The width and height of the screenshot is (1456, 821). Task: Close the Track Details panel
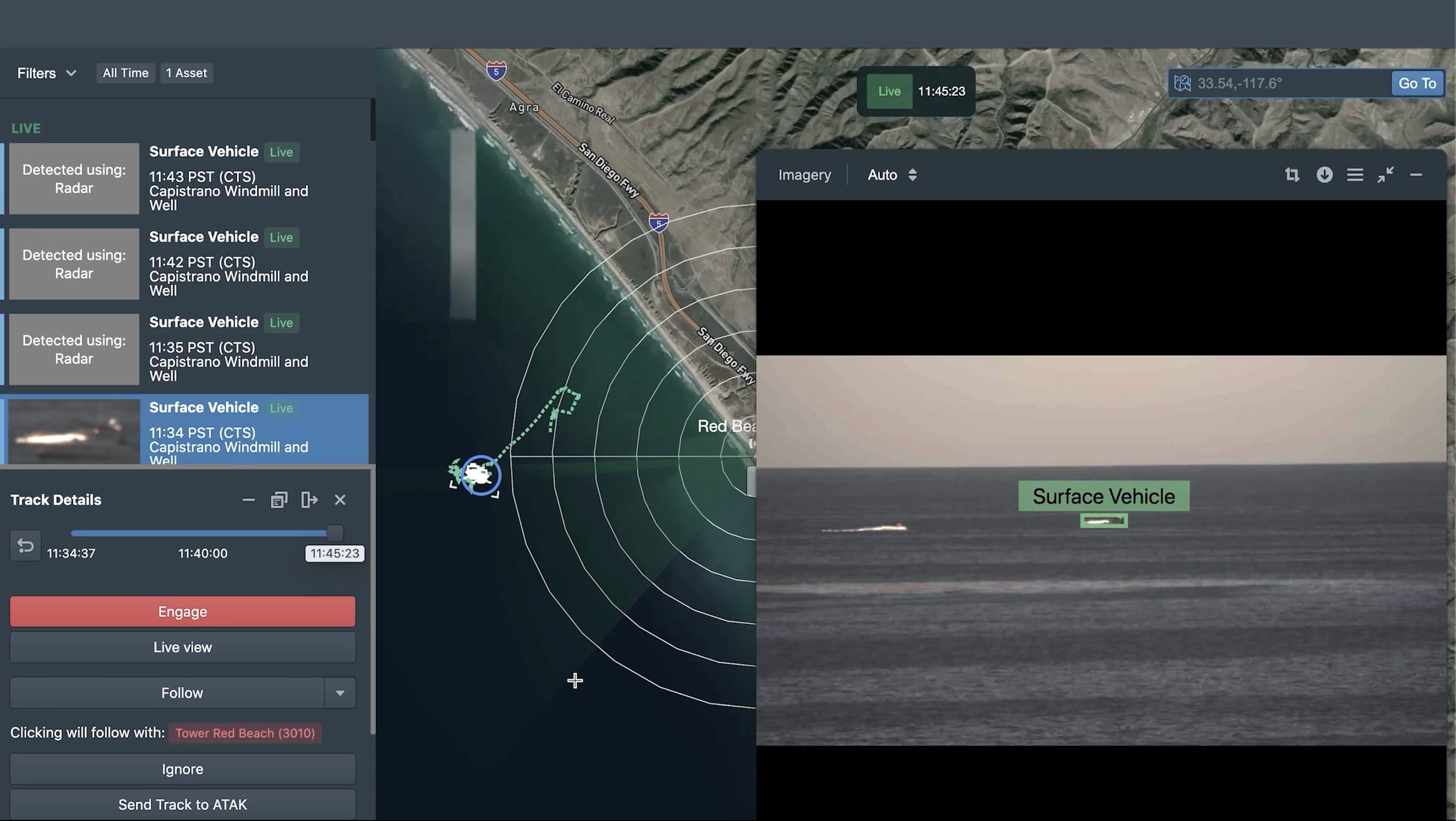pyautogui.click(x=340, y=500)
